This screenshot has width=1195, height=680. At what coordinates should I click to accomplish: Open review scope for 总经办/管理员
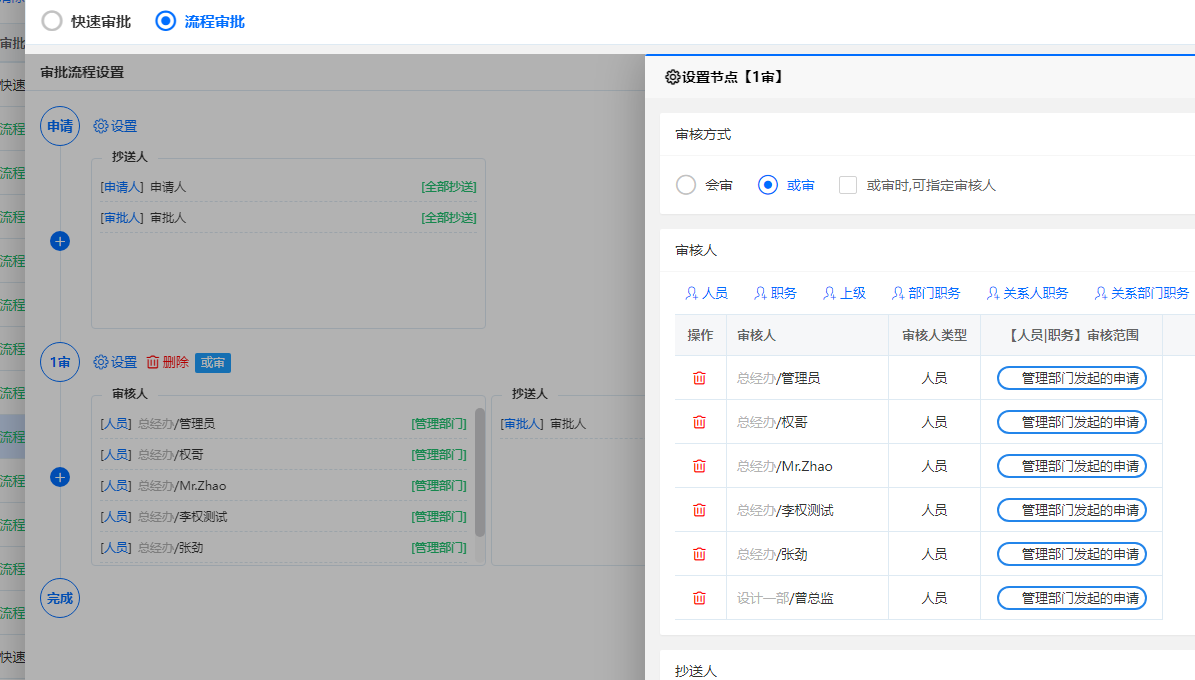1072,378
